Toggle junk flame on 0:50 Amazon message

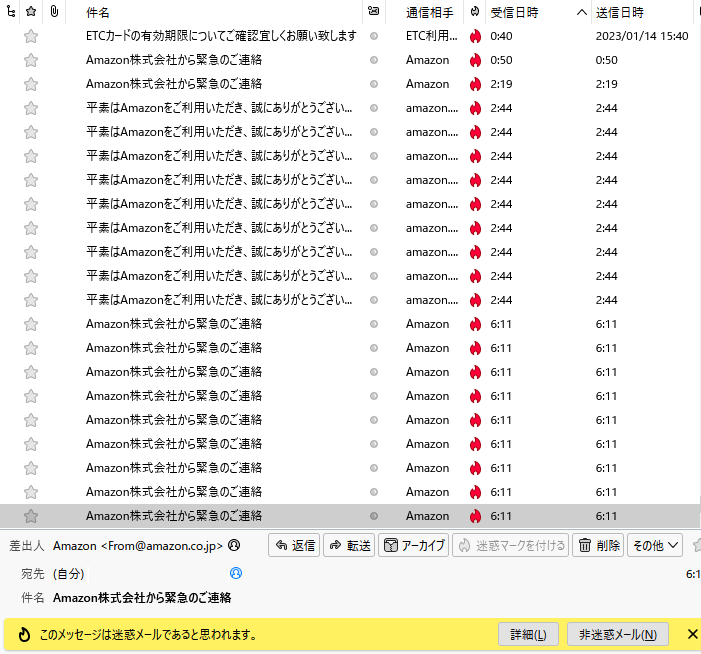click(475, 60)
